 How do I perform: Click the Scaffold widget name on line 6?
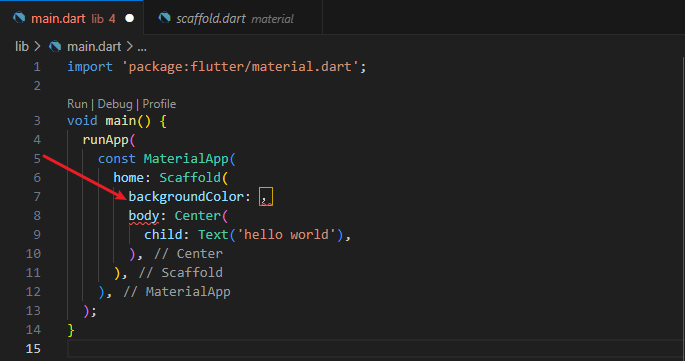190,177
